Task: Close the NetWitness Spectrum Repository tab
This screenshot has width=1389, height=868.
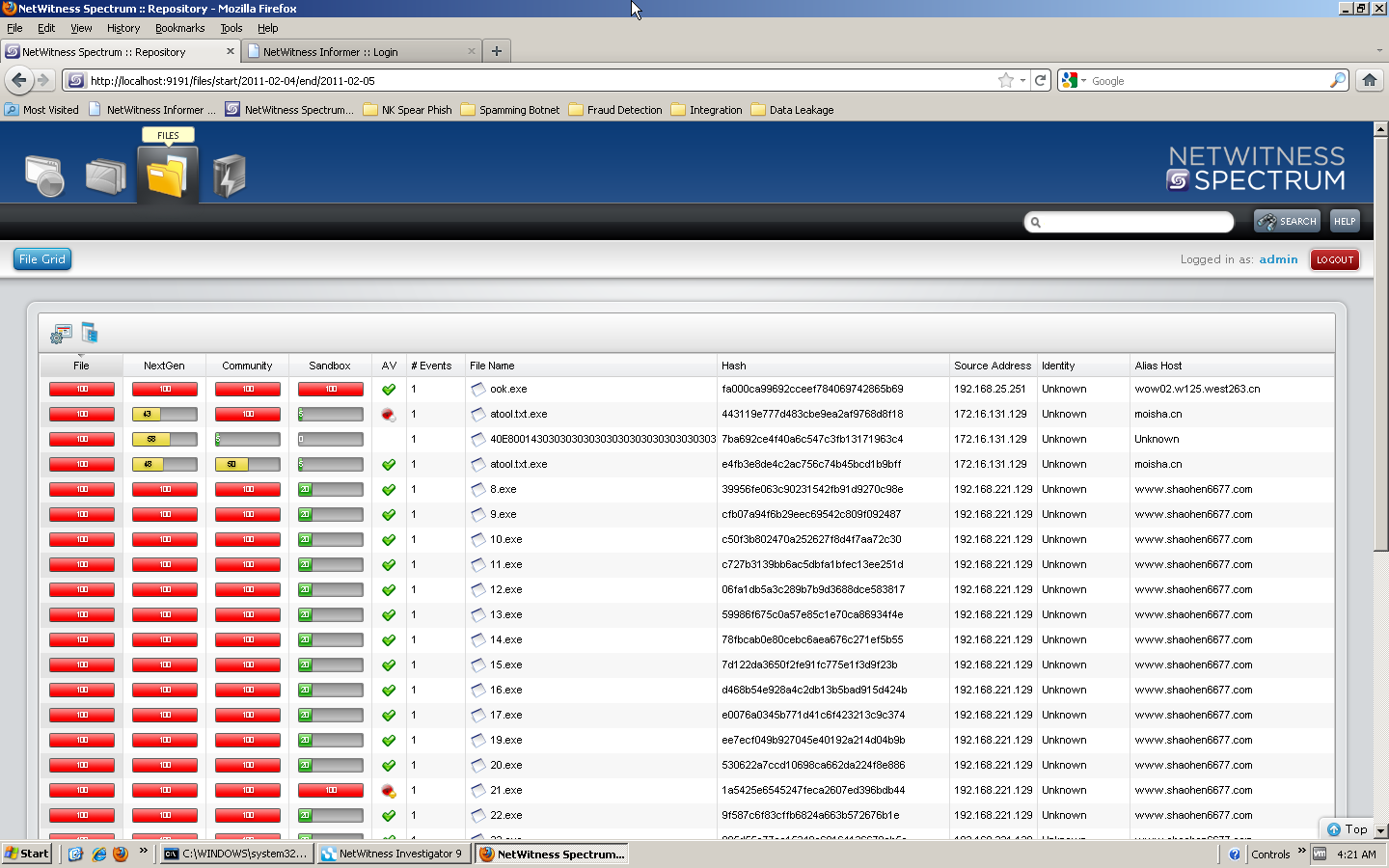Action: point(230,51)
